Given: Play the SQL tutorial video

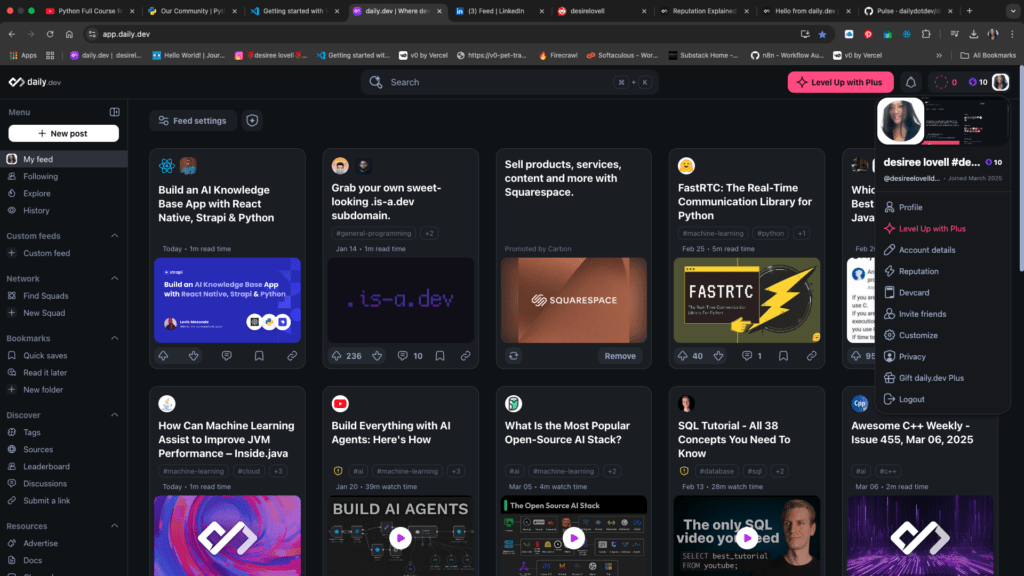Looking at the screenshot, I should (747, 538).
